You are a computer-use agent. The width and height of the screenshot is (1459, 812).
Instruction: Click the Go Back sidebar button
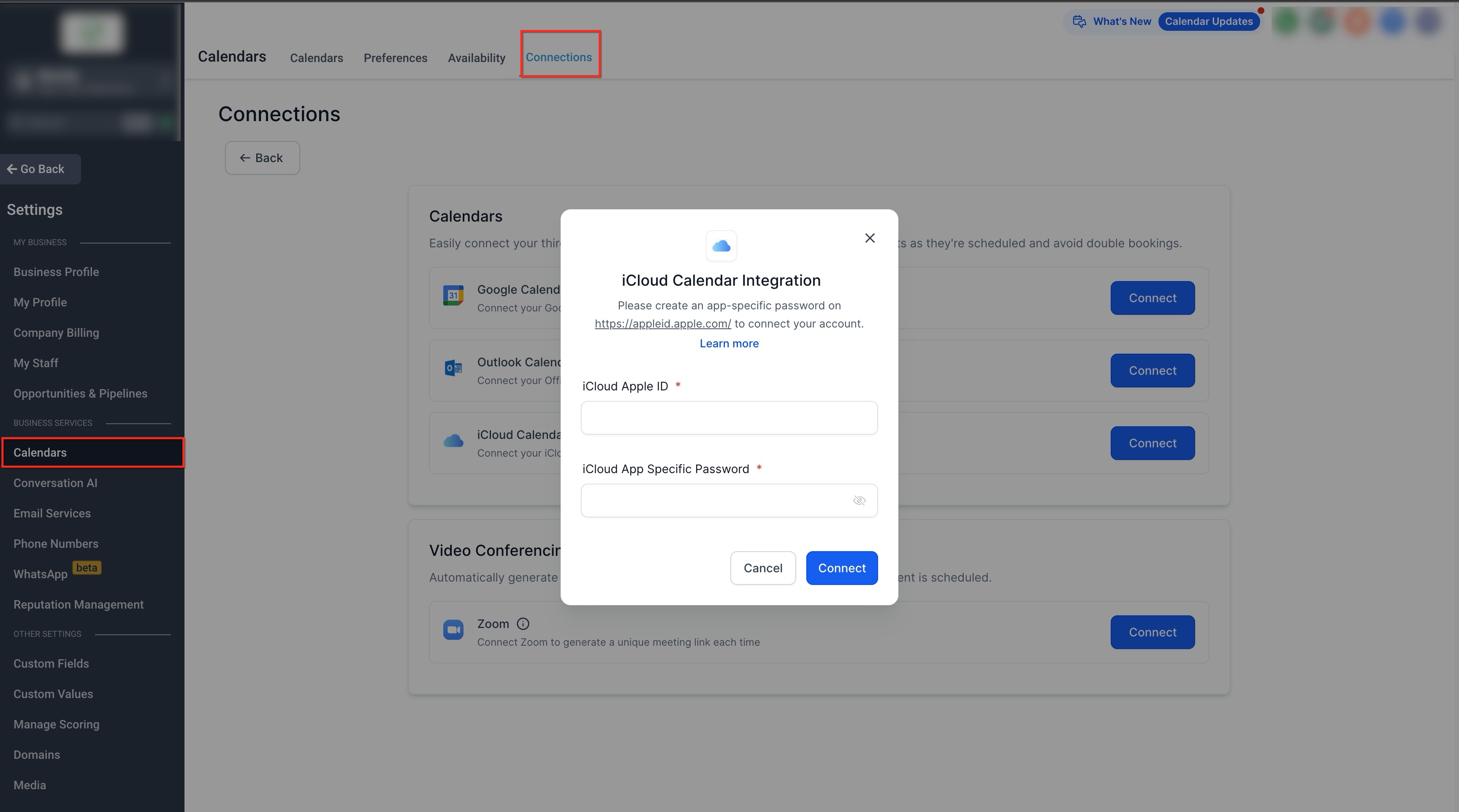click(x=36, y=169)
